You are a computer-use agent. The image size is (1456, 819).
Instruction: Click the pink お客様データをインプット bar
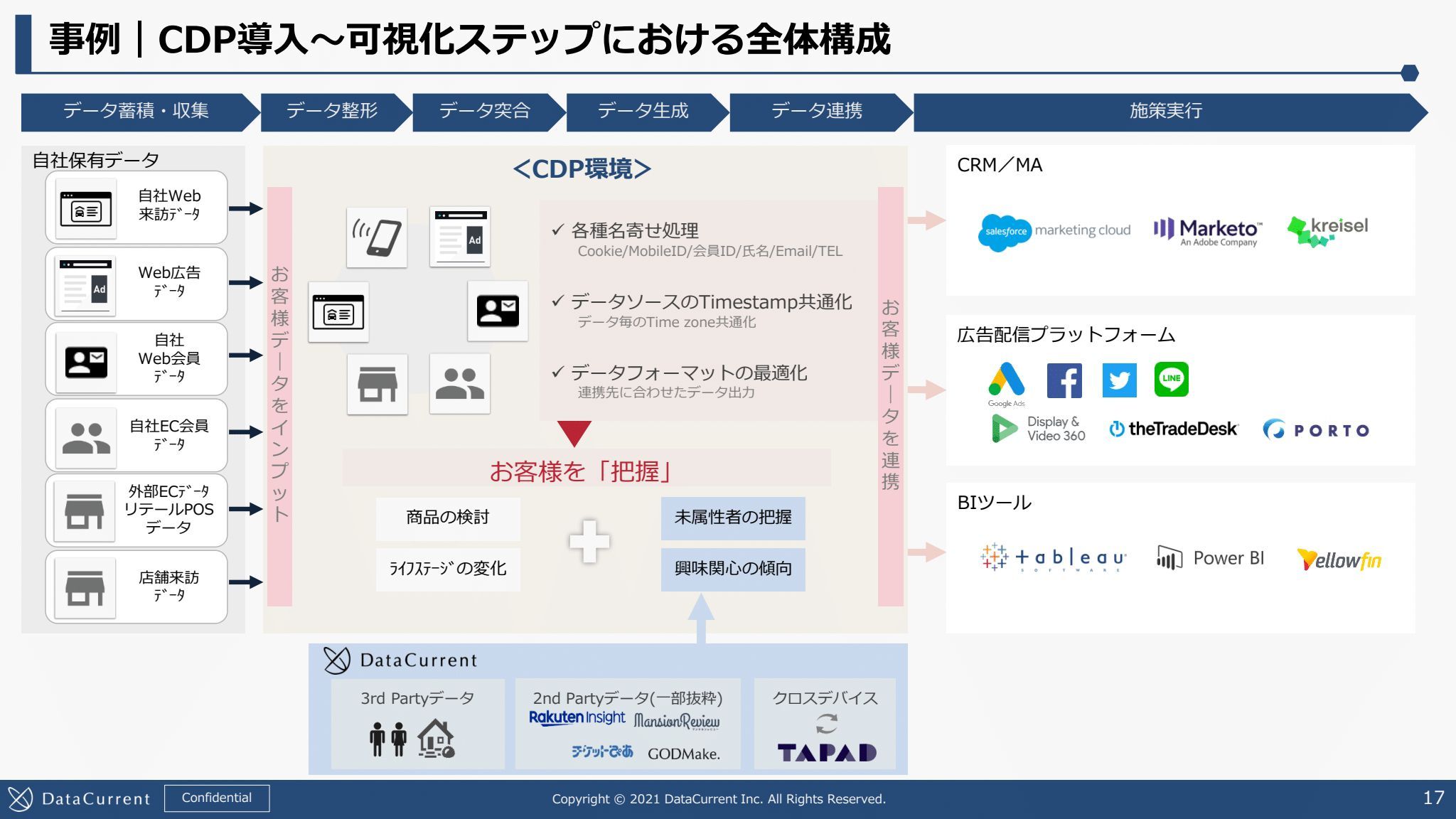click(x=279, y=397)
